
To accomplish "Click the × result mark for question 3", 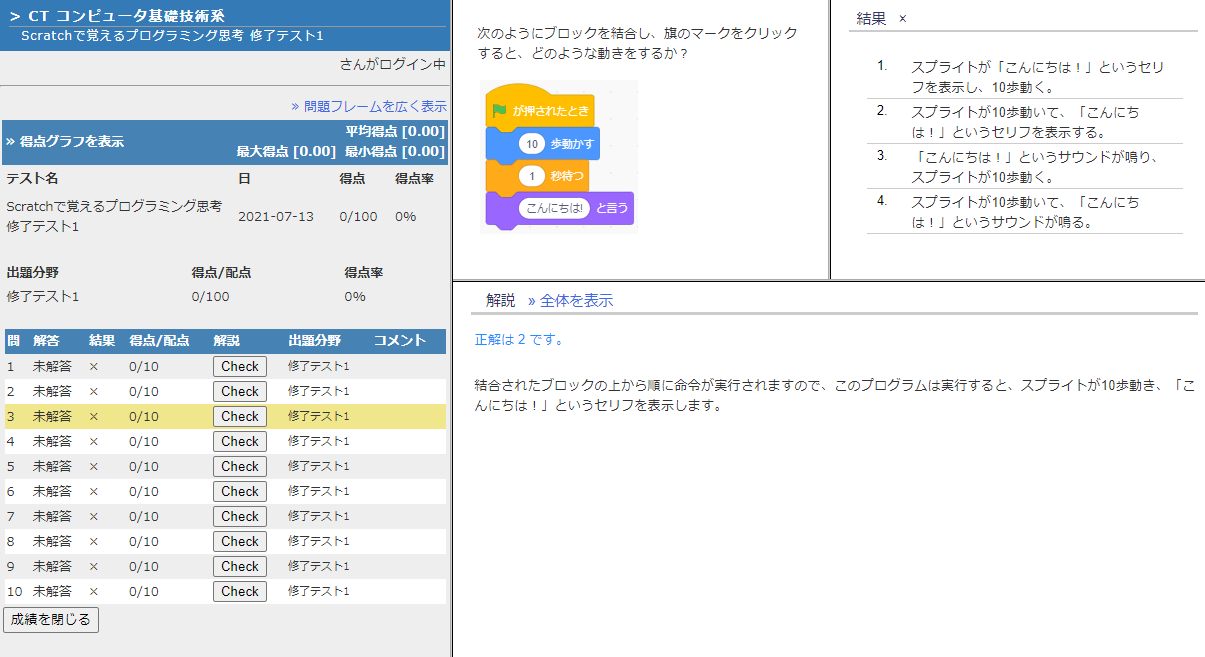I will click(x=94, y=416).
